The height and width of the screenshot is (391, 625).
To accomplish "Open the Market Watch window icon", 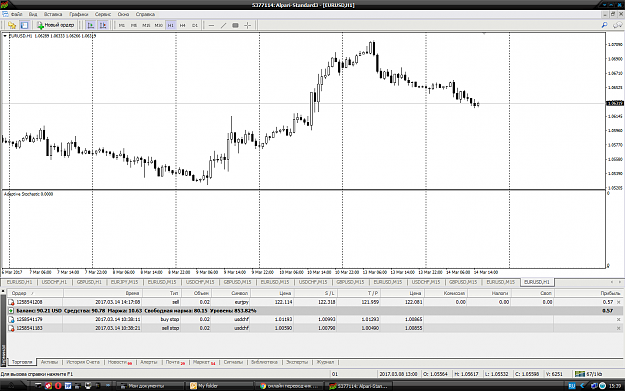I will [x=12, y=25].
